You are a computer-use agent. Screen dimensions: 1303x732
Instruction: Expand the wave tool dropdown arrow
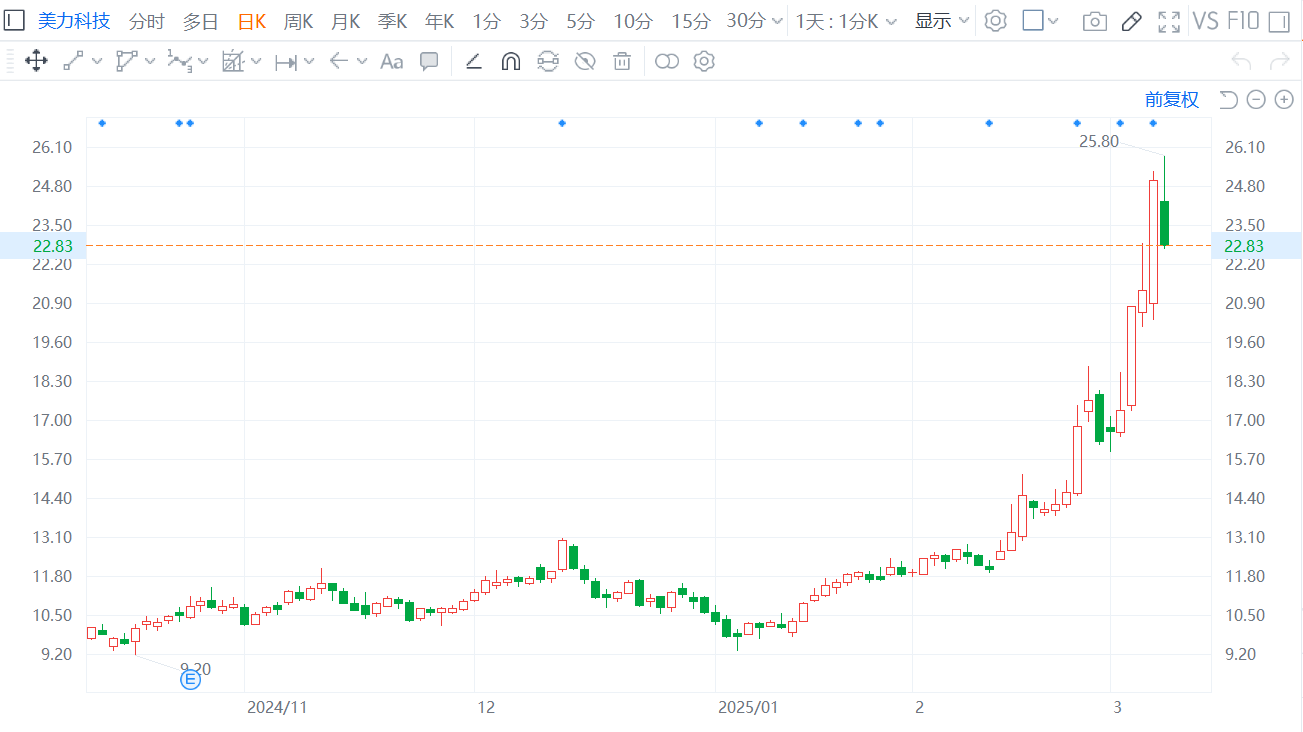tap(203, 62)
